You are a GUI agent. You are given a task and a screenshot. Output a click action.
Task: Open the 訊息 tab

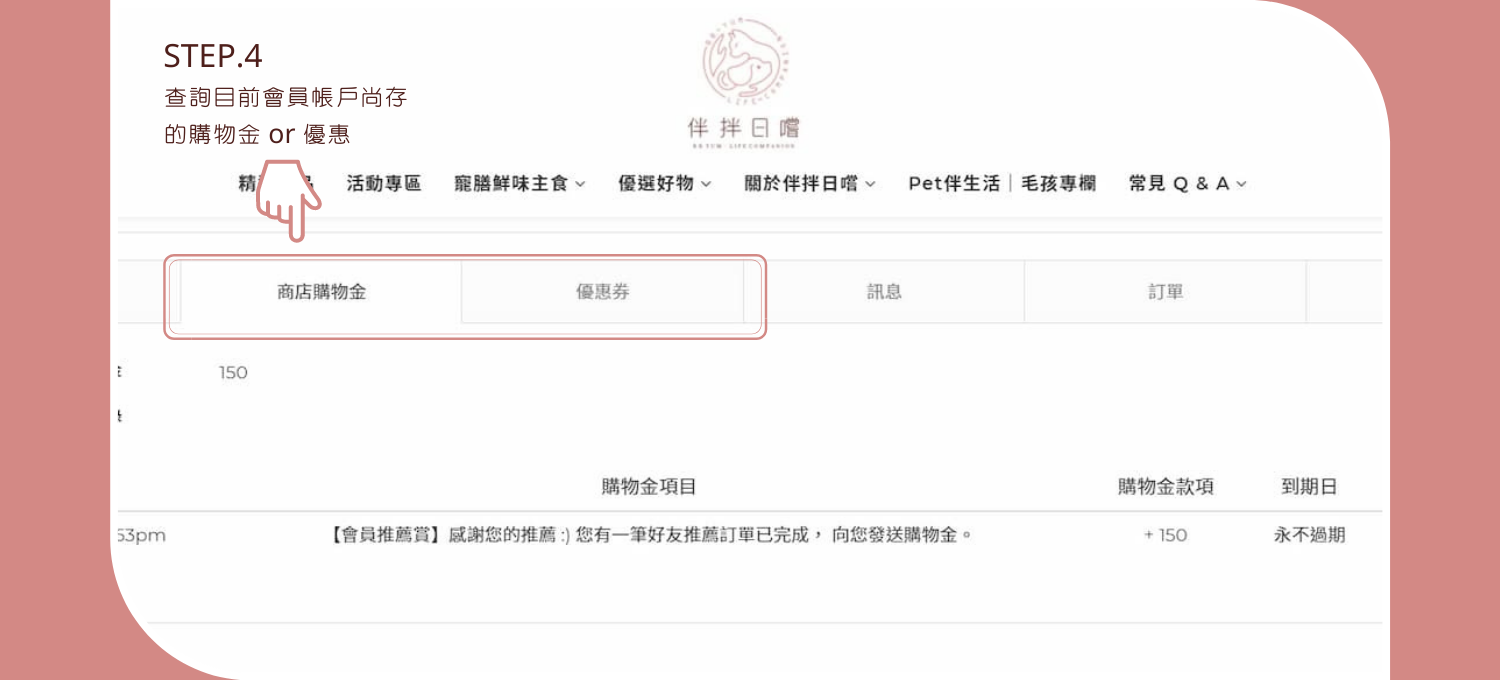pos(884,292)
